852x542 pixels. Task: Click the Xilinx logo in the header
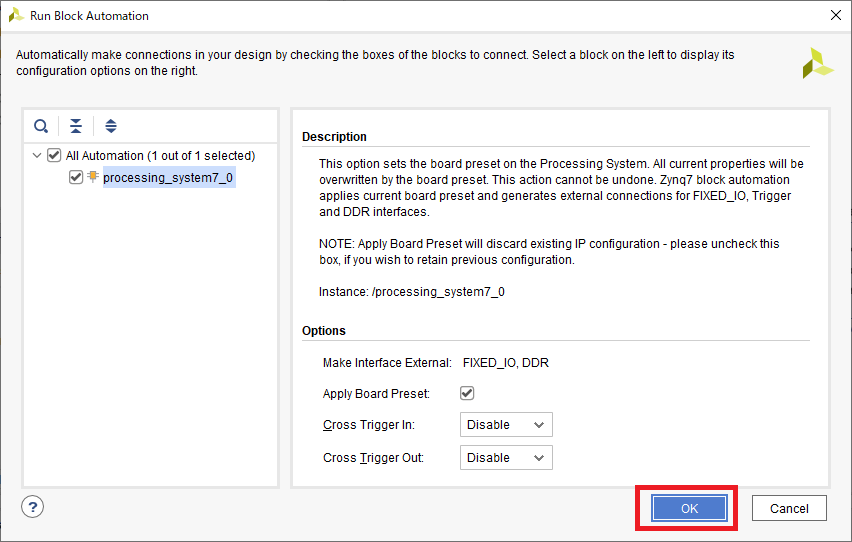tap(817, 62)
